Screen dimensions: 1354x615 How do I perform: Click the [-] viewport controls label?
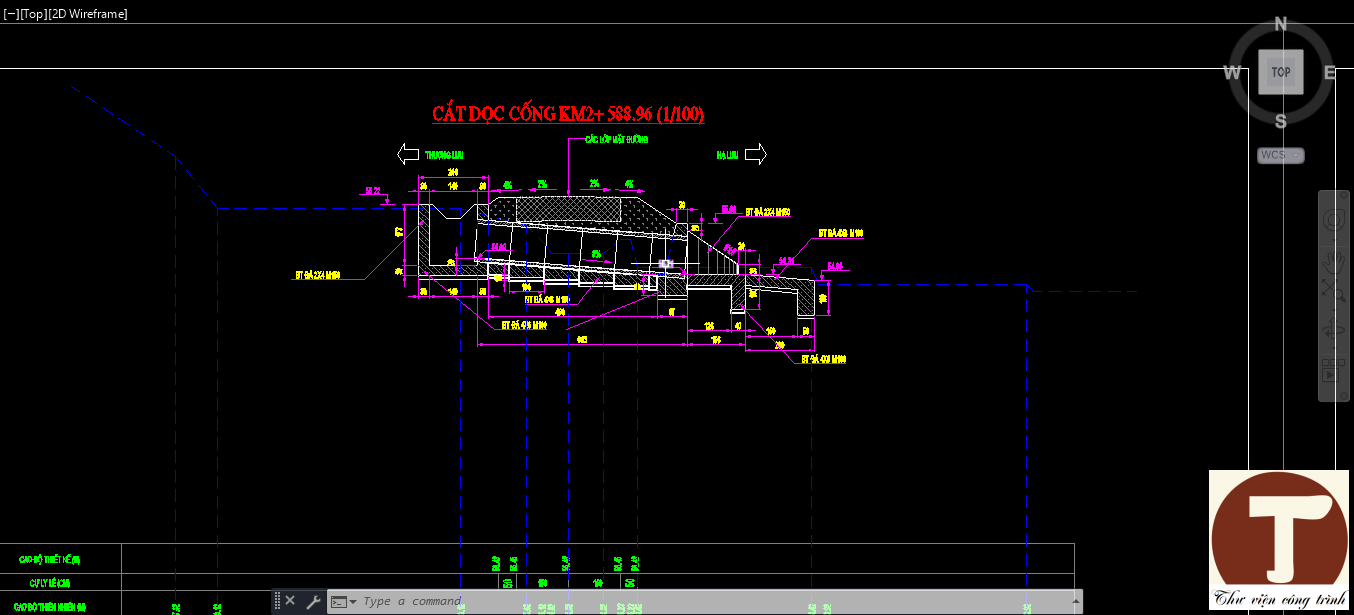[10, 14]
